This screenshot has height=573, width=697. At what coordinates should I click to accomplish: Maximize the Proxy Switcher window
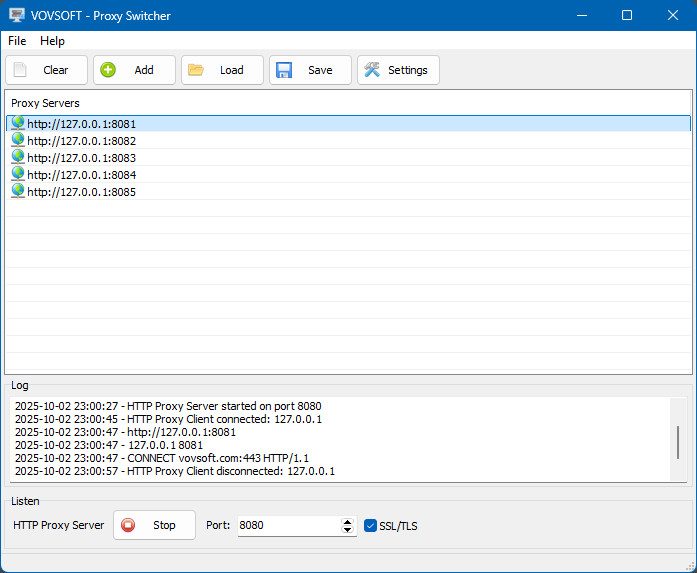pos(627,15)
